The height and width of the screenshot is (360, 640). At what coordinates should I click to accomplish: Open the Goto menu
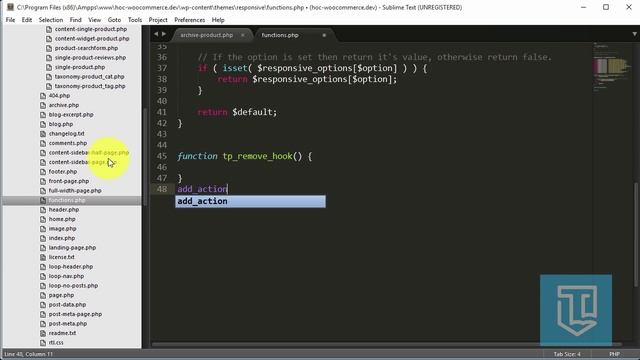coord(114,20)
